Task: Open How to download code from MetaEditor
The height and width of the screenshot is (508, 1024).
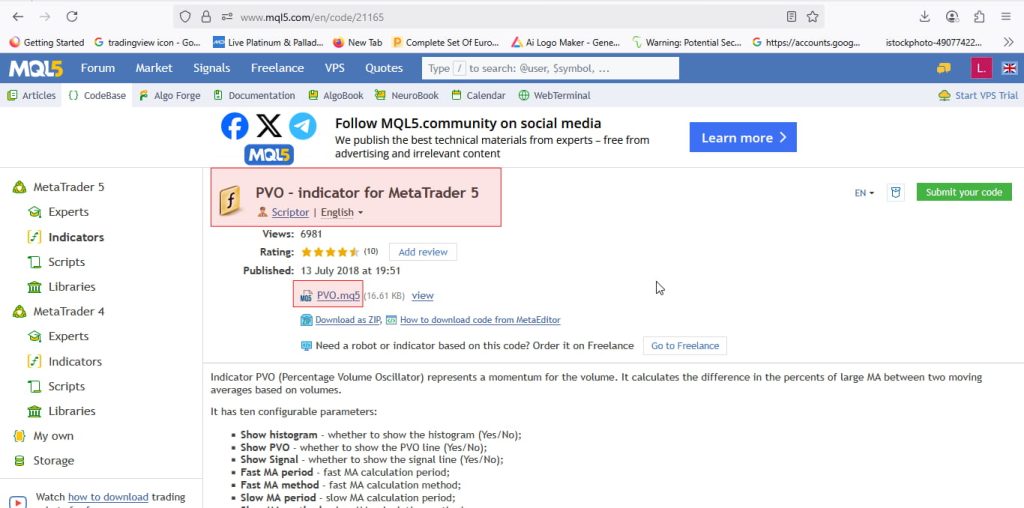Action: pyautogui.click(x=480, y=320)
